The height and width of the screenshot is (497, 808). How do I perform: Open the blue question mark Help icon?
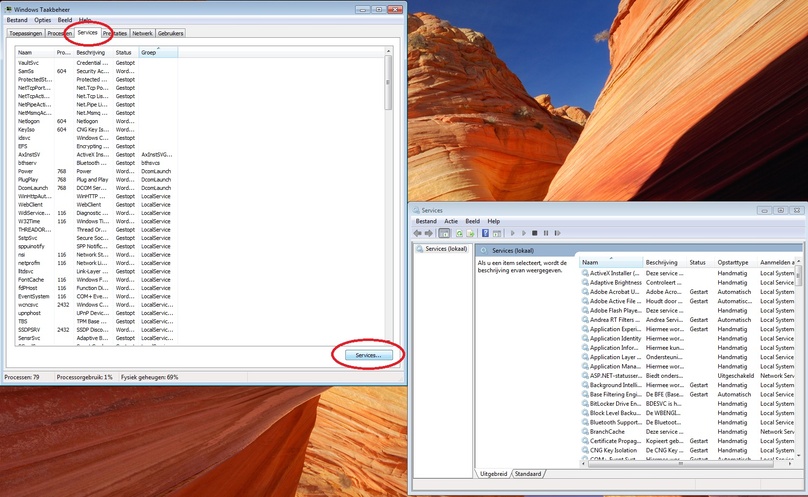tap(485, 234)
